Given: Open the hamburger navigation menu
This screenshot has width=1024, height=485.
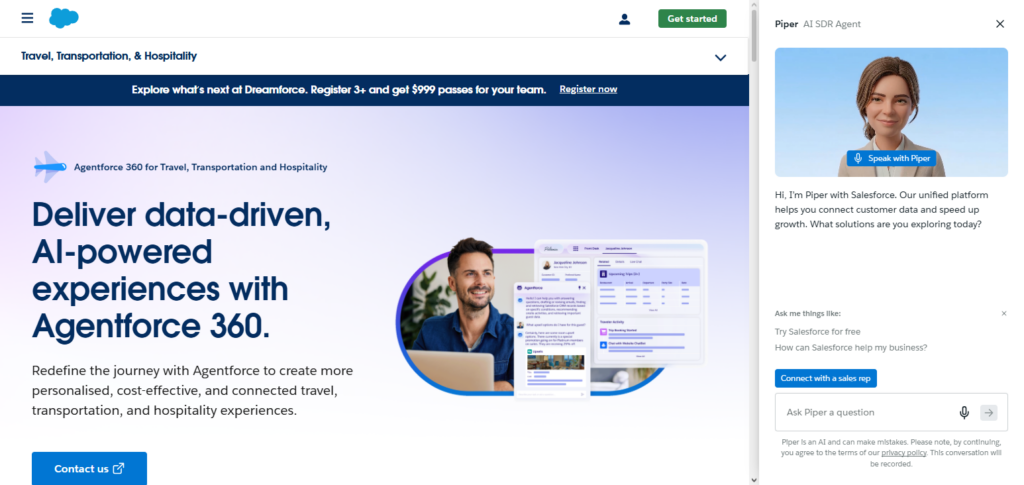Looking at the screenshot, I should (27, 18).
